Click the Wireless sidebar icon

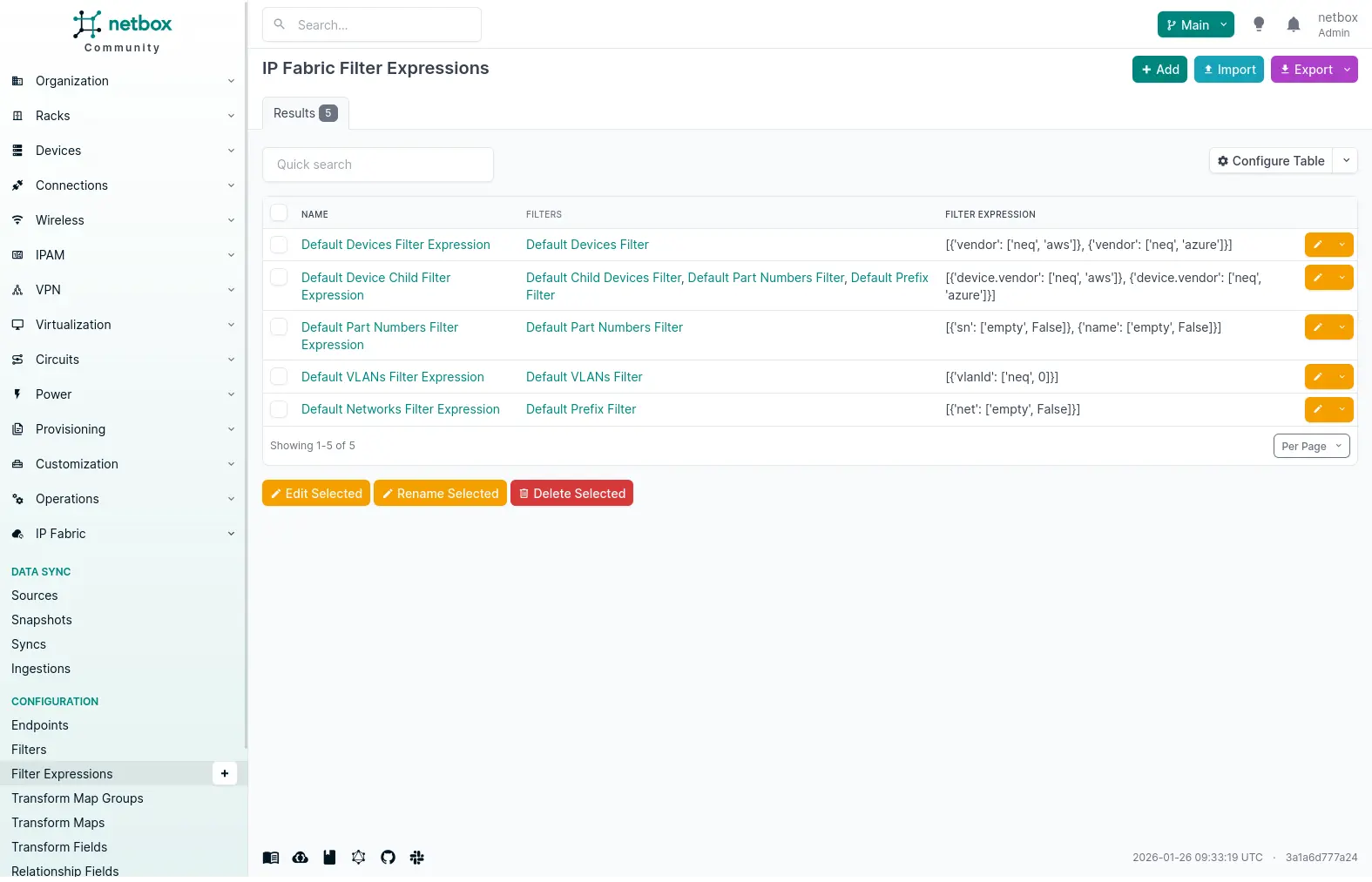tap(17, 220)
